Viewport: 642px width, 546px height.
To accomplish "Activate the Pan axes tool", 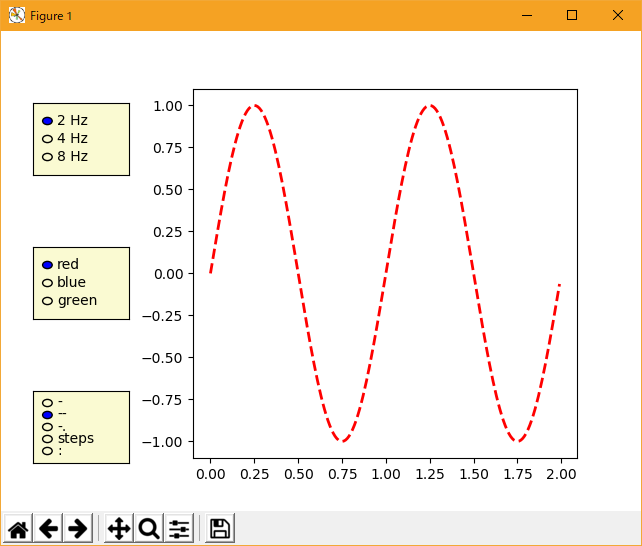I will tap(118, 529).
